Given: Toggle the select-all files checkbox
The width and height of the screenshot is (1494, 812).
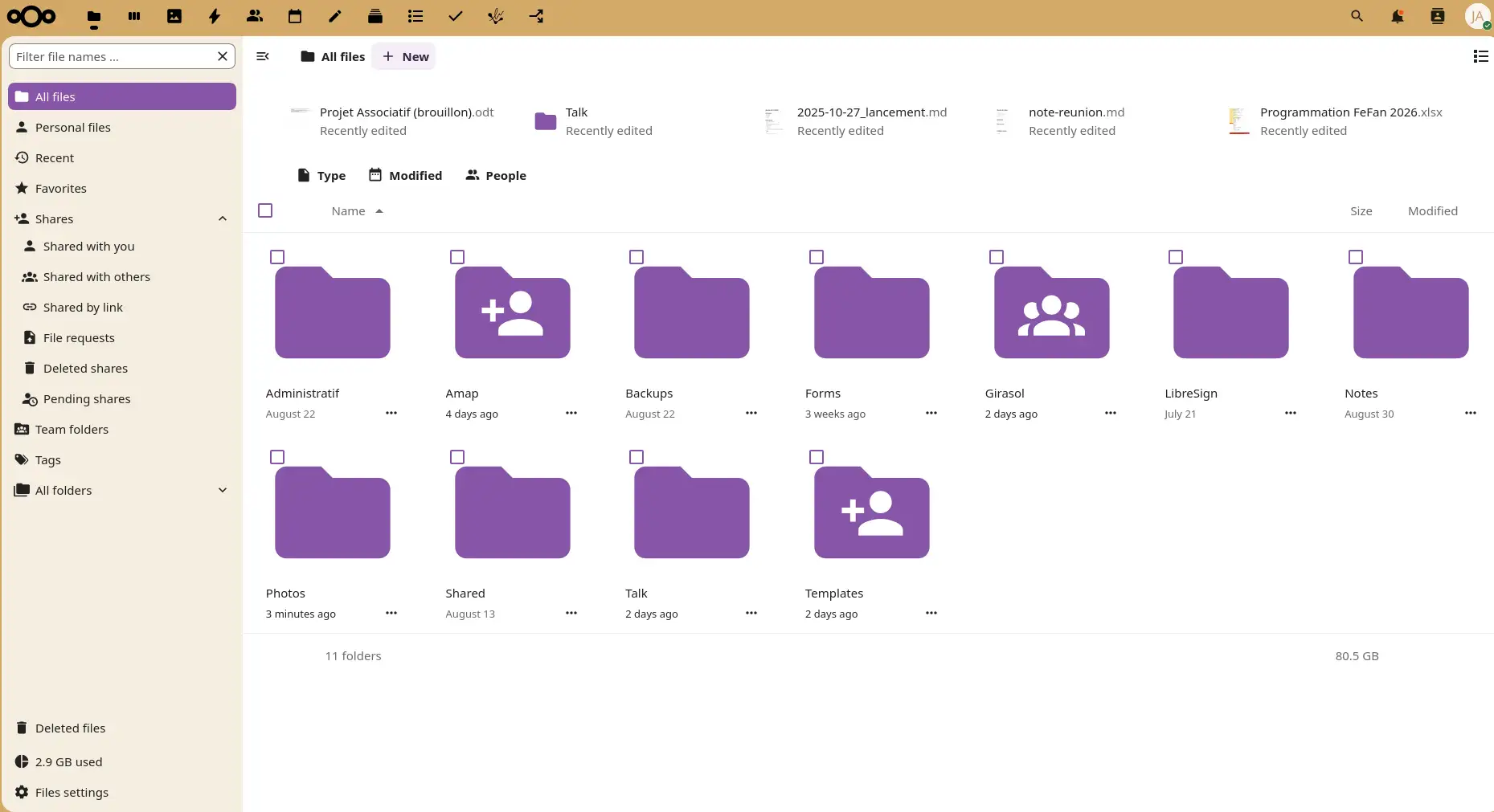Looking at the screenshot, I should click(265, 210).
